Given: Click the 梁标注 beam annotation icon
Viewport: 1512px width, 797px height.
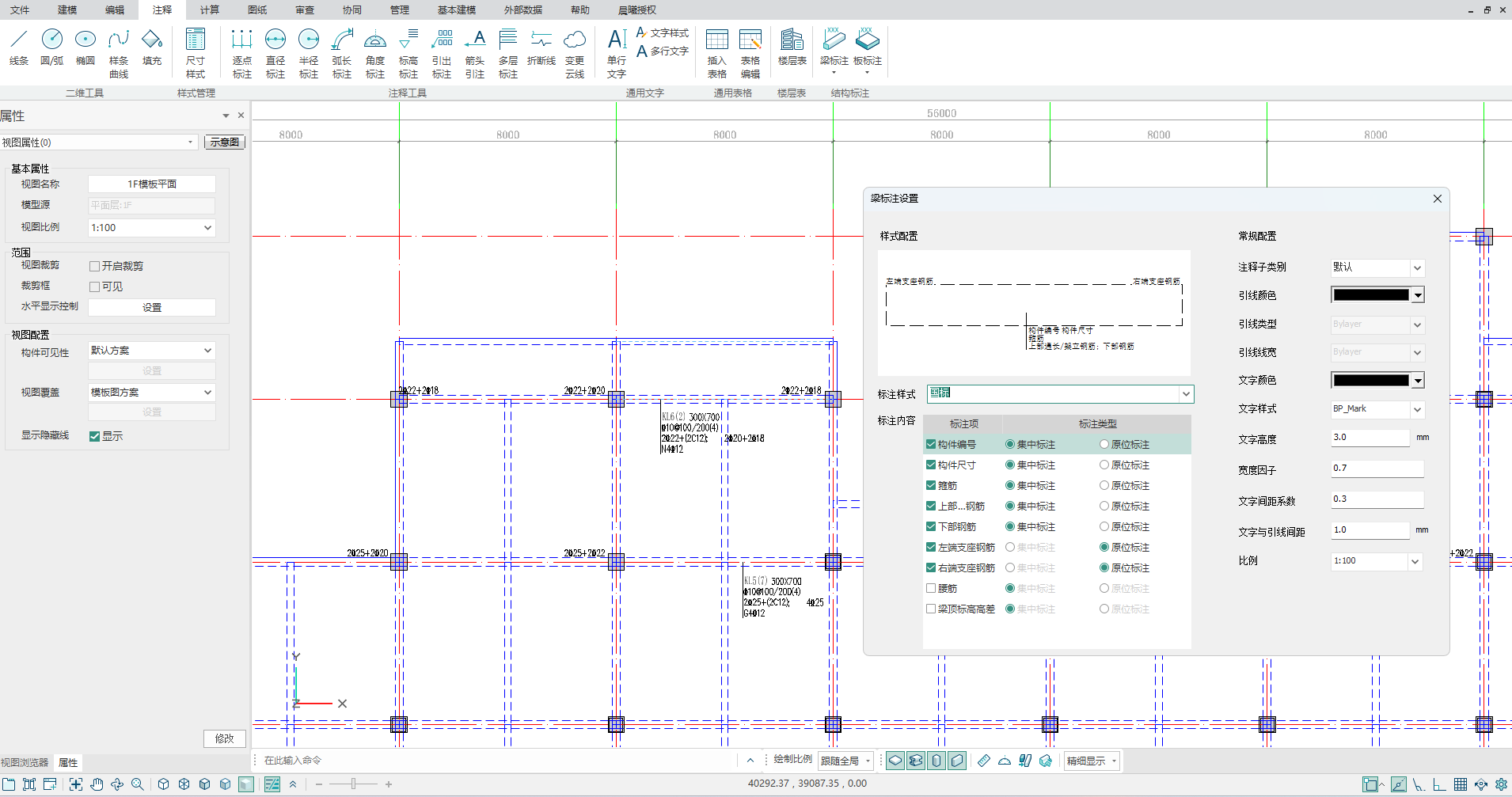Looking at the screenshot, I should click(x=834, y=47).
